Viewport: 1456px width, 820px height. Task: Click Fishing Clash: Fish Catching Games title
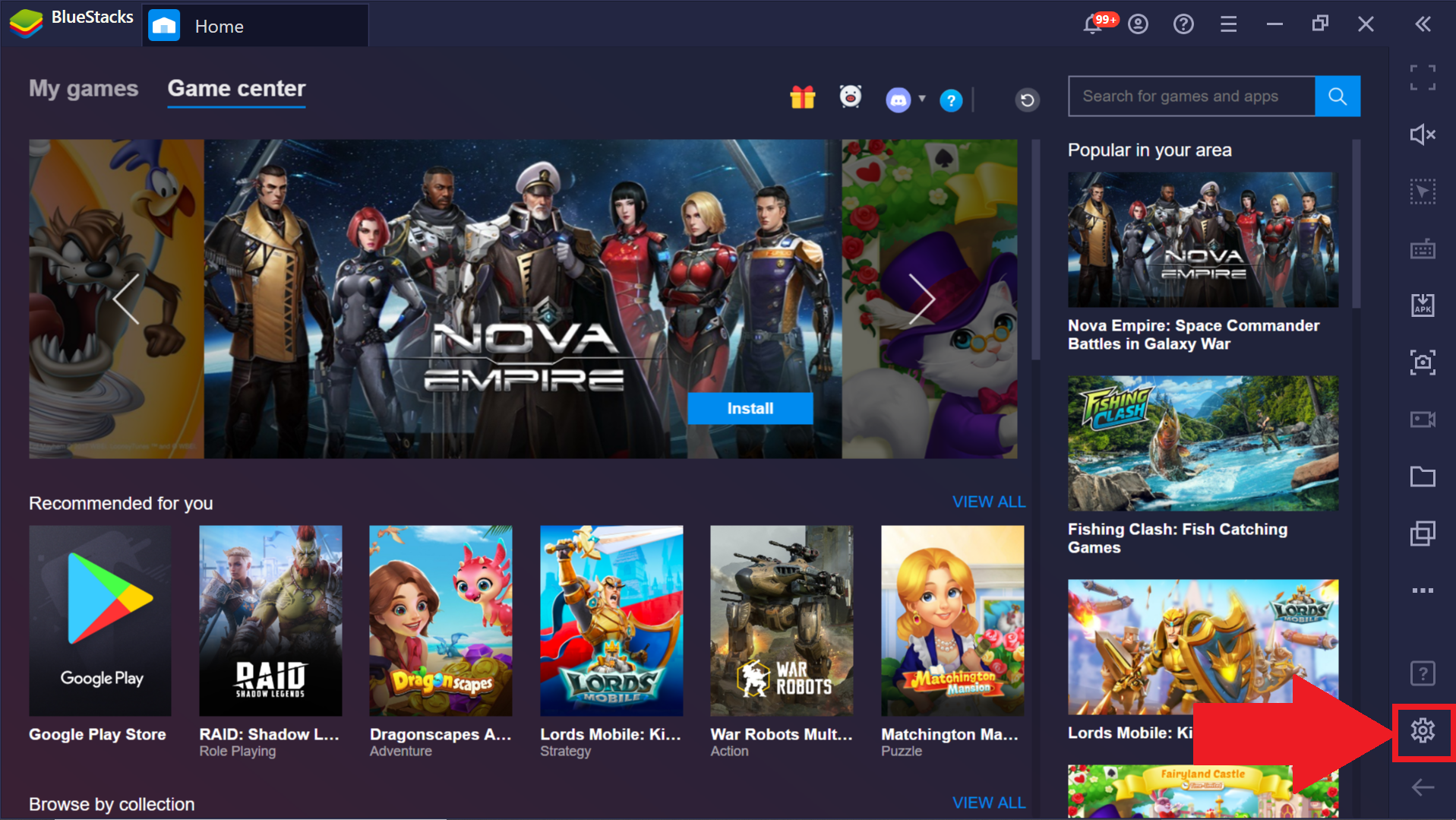click(x=1177, y=538)
